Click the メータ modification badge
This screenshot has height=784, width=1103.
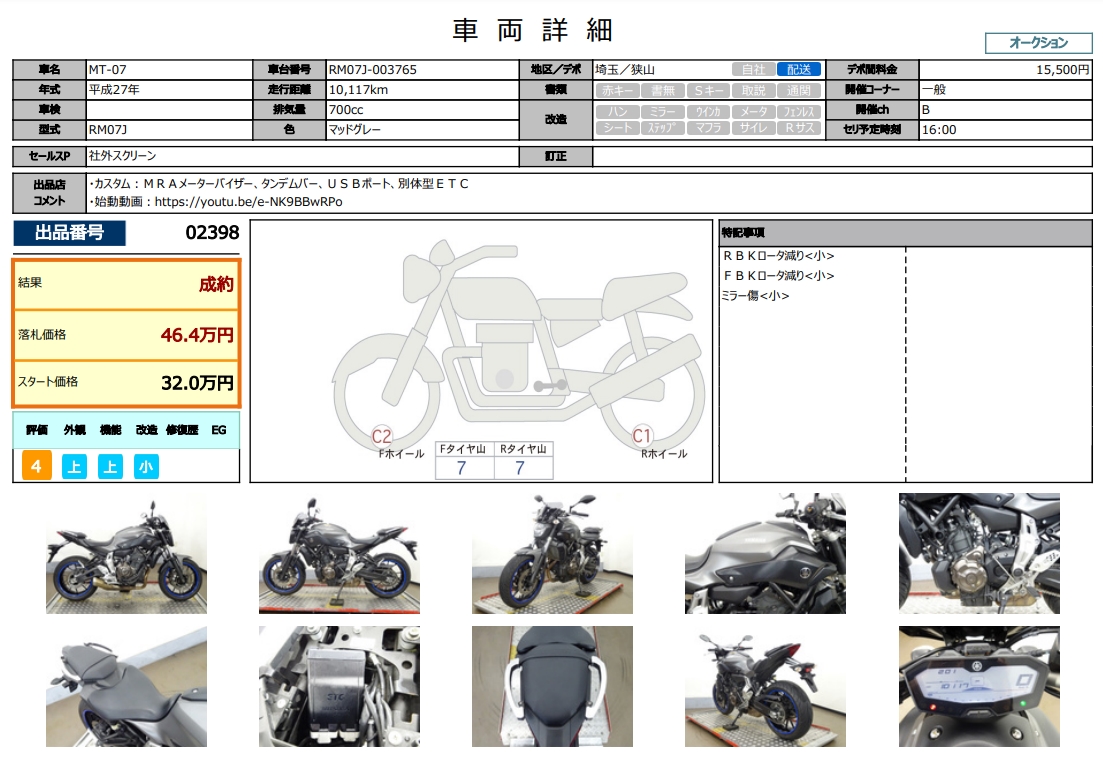point(753,111)
